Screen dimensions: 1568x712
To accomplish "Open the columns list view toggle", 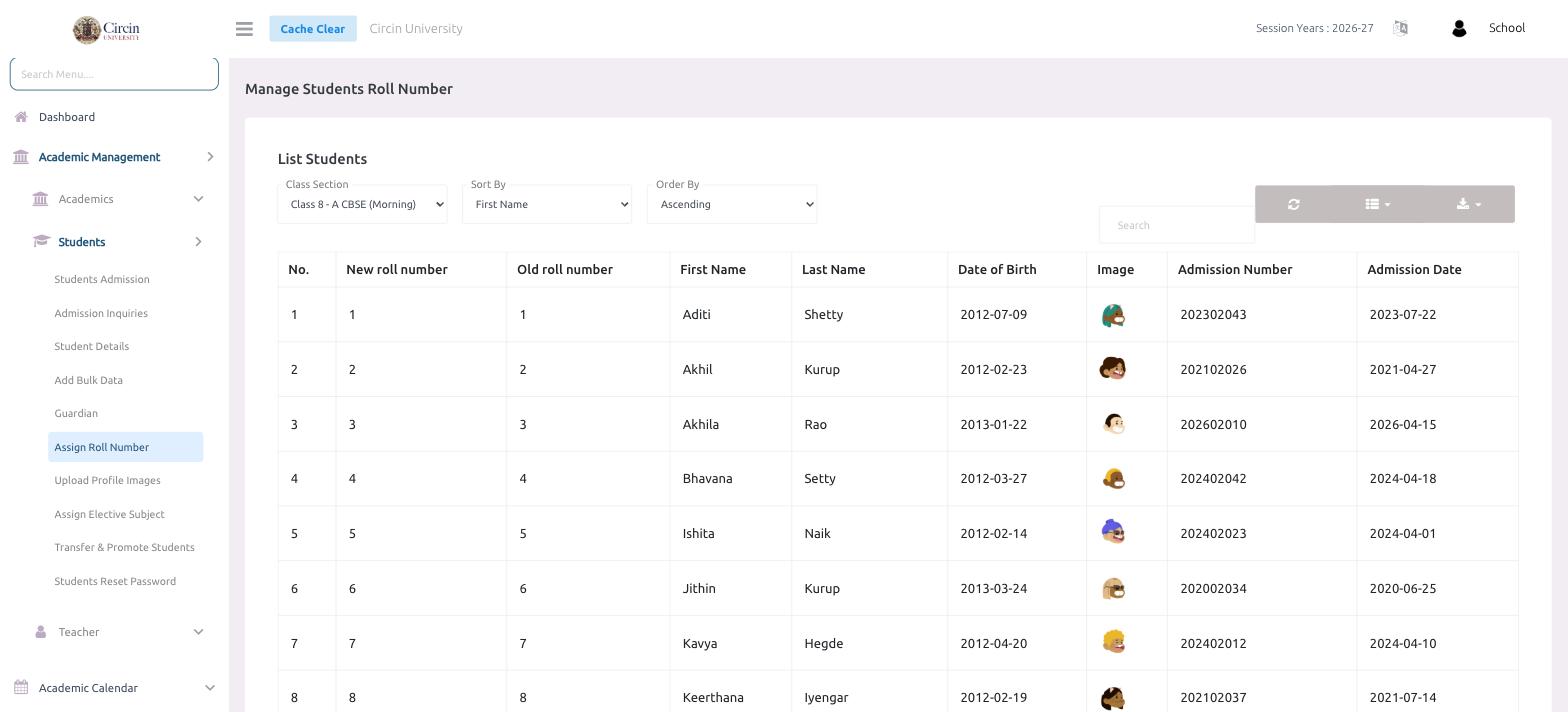I will pos(1378,204).
